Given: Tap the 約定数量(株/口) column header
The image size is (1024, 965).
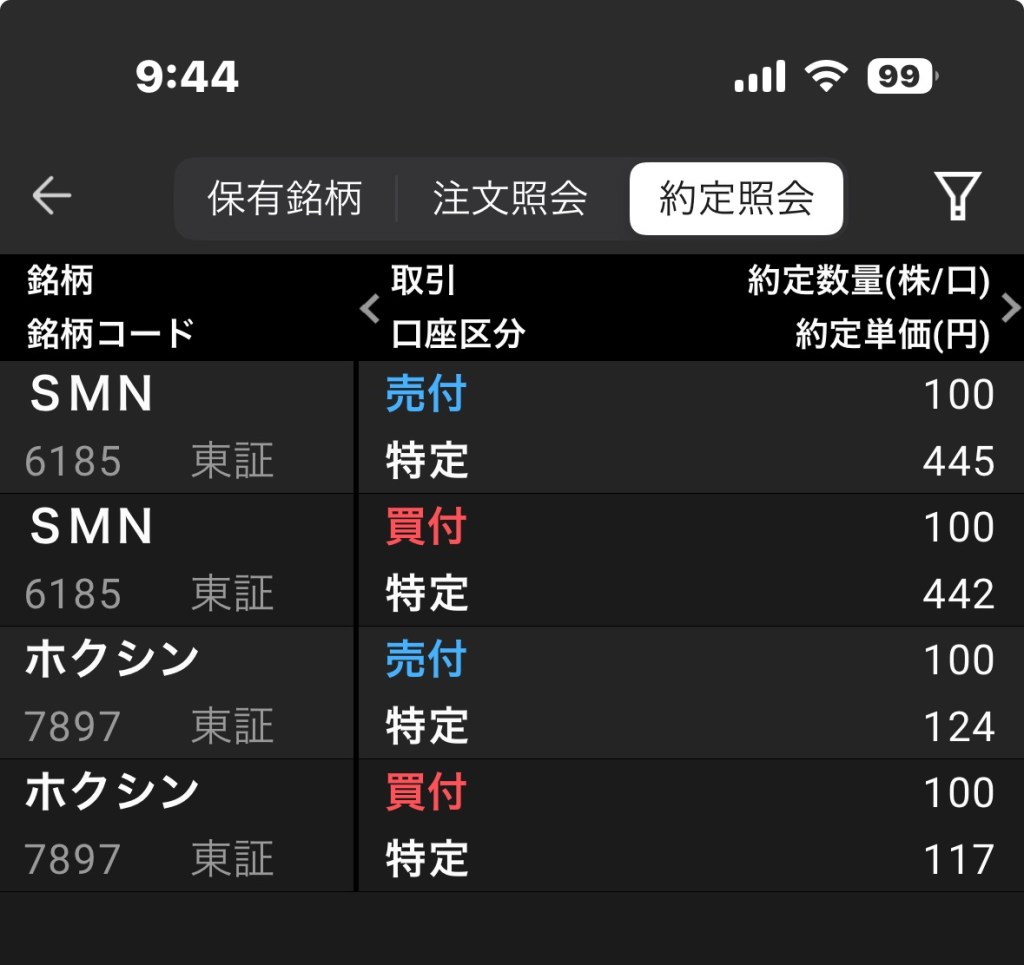Looking at the screenshot, I should [868, 283].
